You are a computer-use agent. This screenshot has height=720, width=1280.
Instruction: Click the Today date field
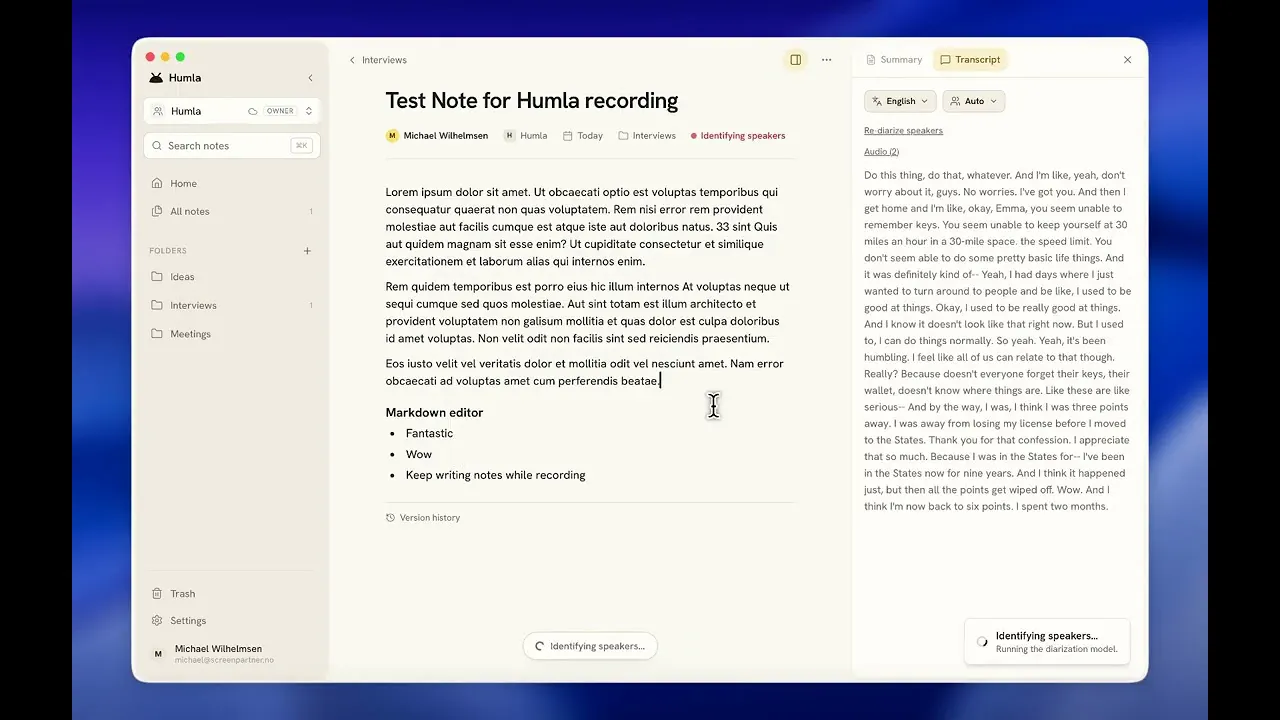point(583,136)
